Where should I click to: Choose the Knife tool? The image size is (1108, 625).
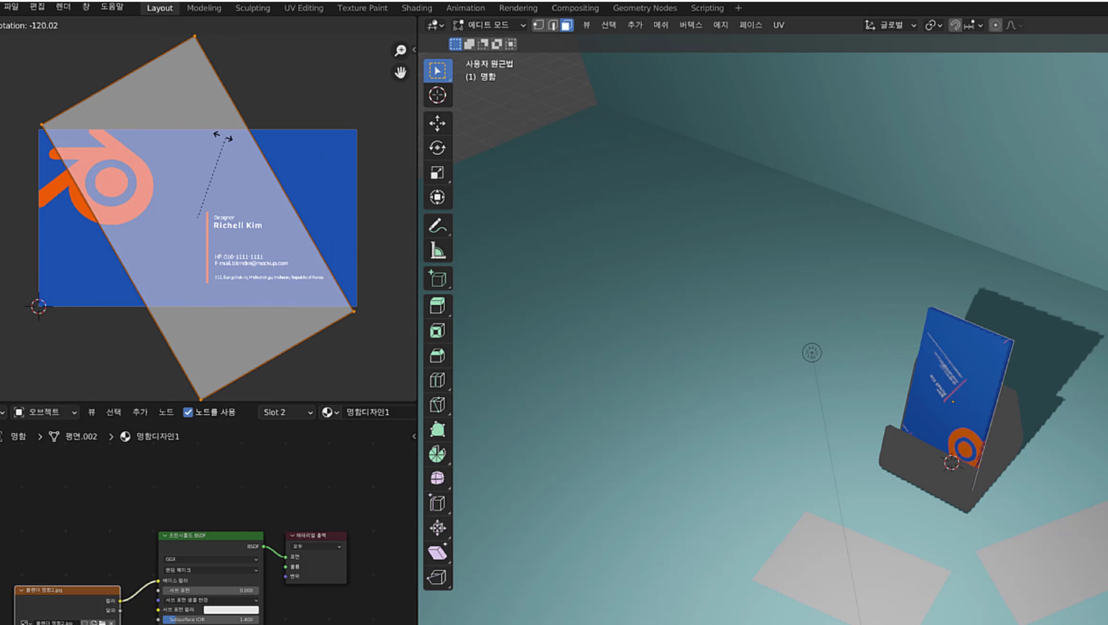pyautogui.click(x=437, y=405)
